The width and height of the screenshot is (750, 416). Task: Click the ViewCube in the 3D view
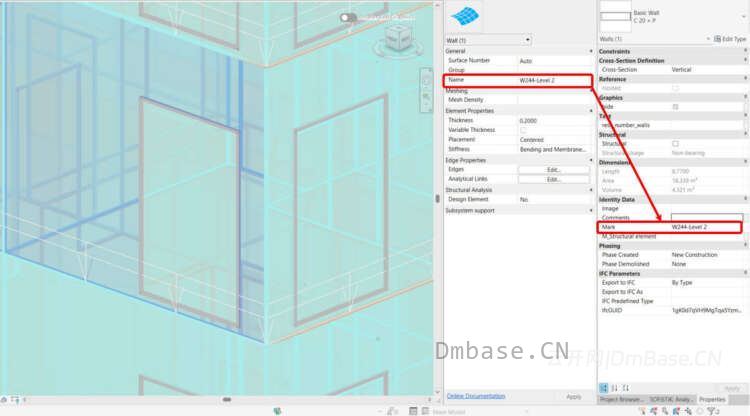tap(398, 39)
